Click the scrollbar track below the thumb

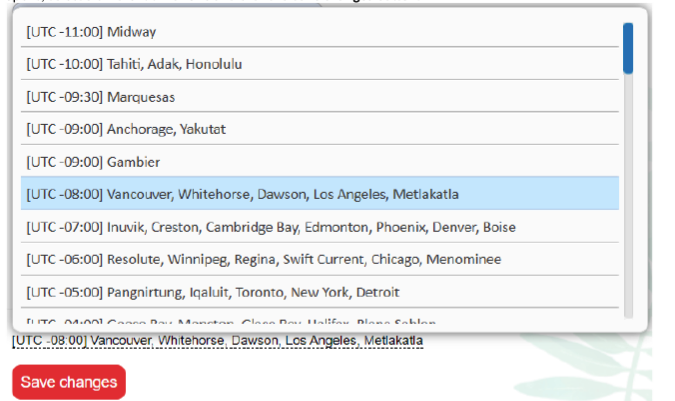628,200
